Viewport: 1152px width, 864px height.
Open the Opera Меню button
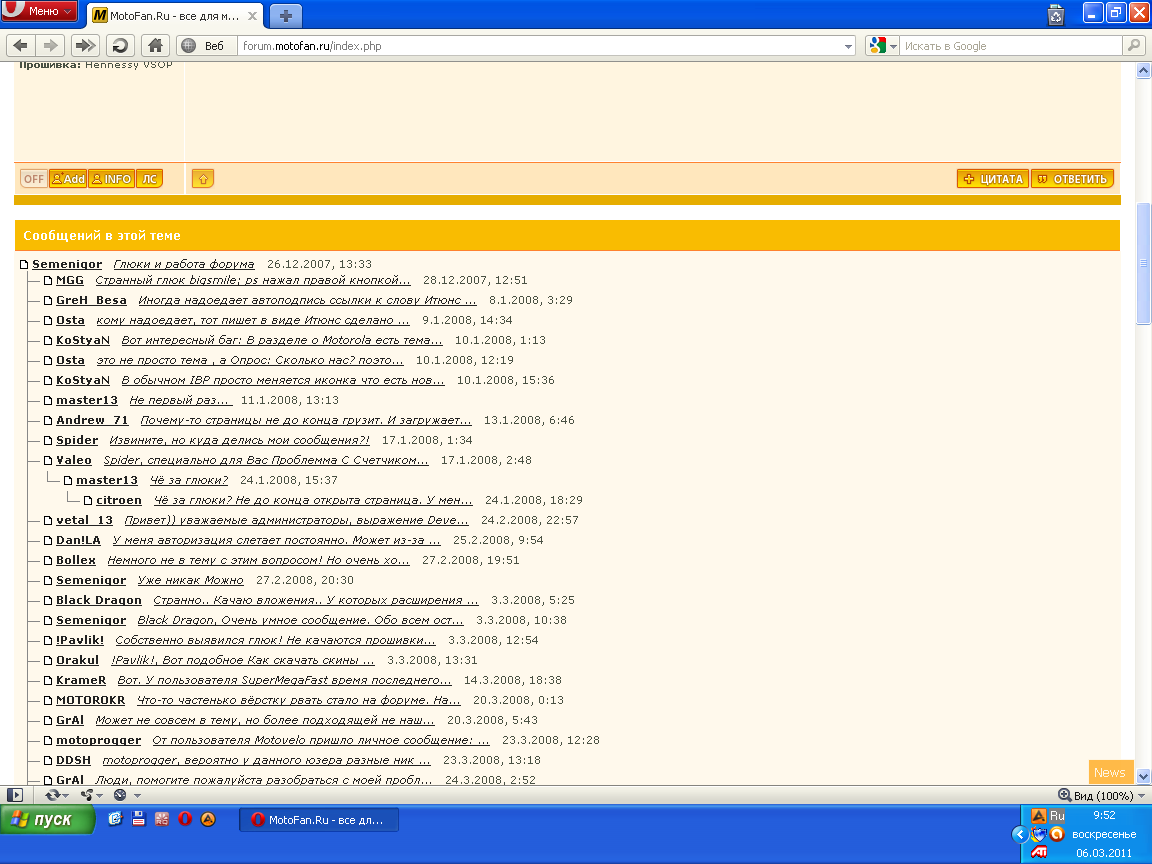38,11
